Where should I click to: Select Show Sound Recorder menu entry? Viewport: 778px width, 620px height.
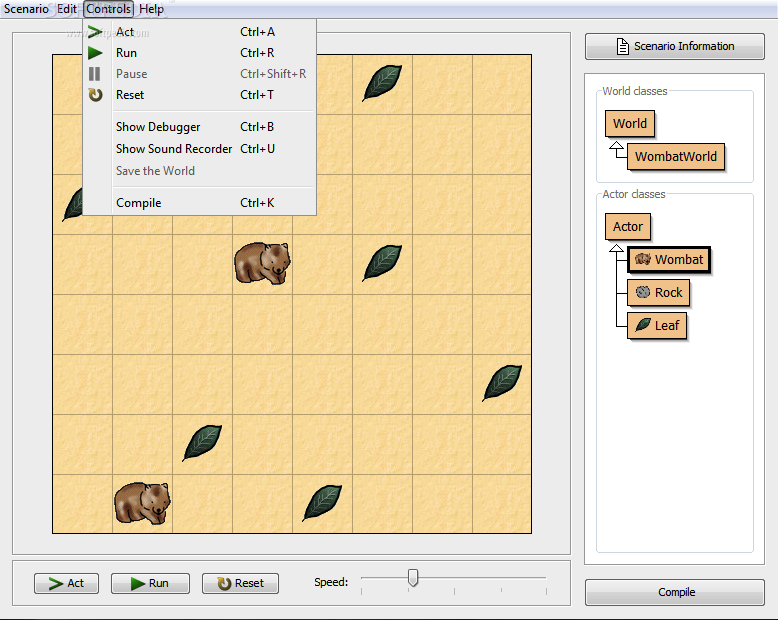pyautogui.click(x=174, y=149)
